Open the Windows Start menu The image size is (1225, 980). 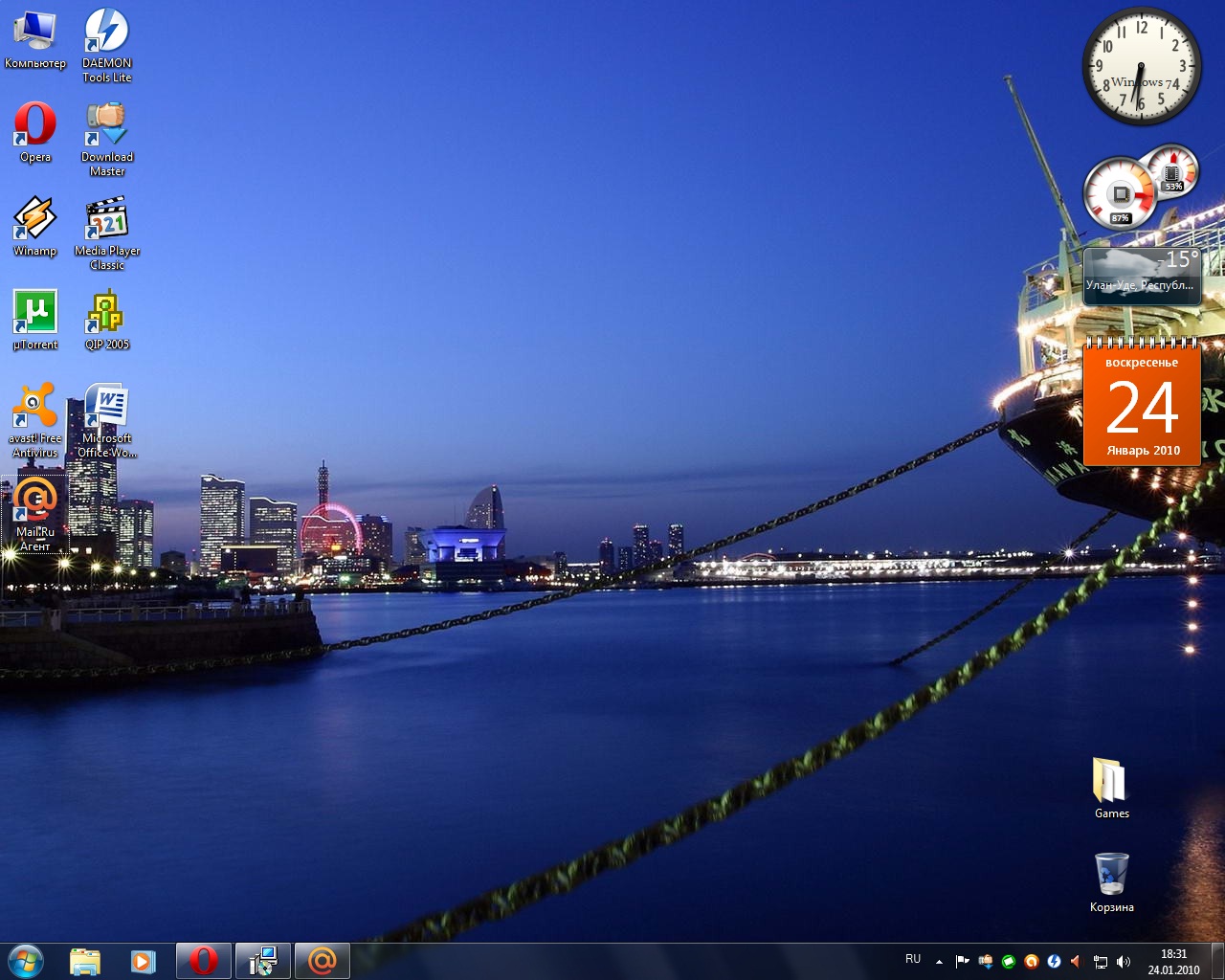(25, 961)
